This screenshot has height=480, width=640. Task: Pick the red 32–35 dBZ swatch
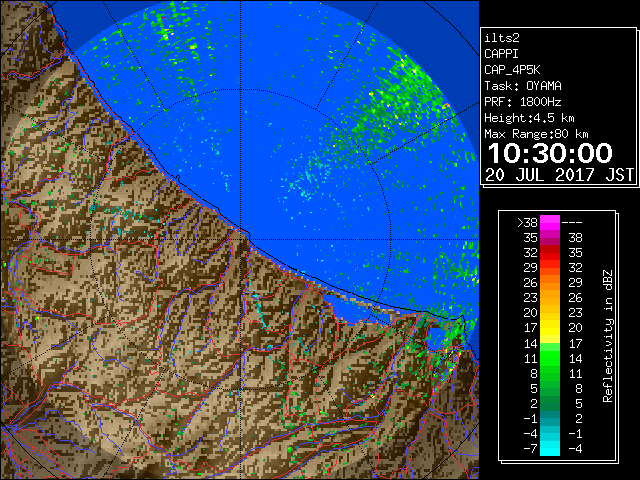pyautogui.click(x=550, y=253)
